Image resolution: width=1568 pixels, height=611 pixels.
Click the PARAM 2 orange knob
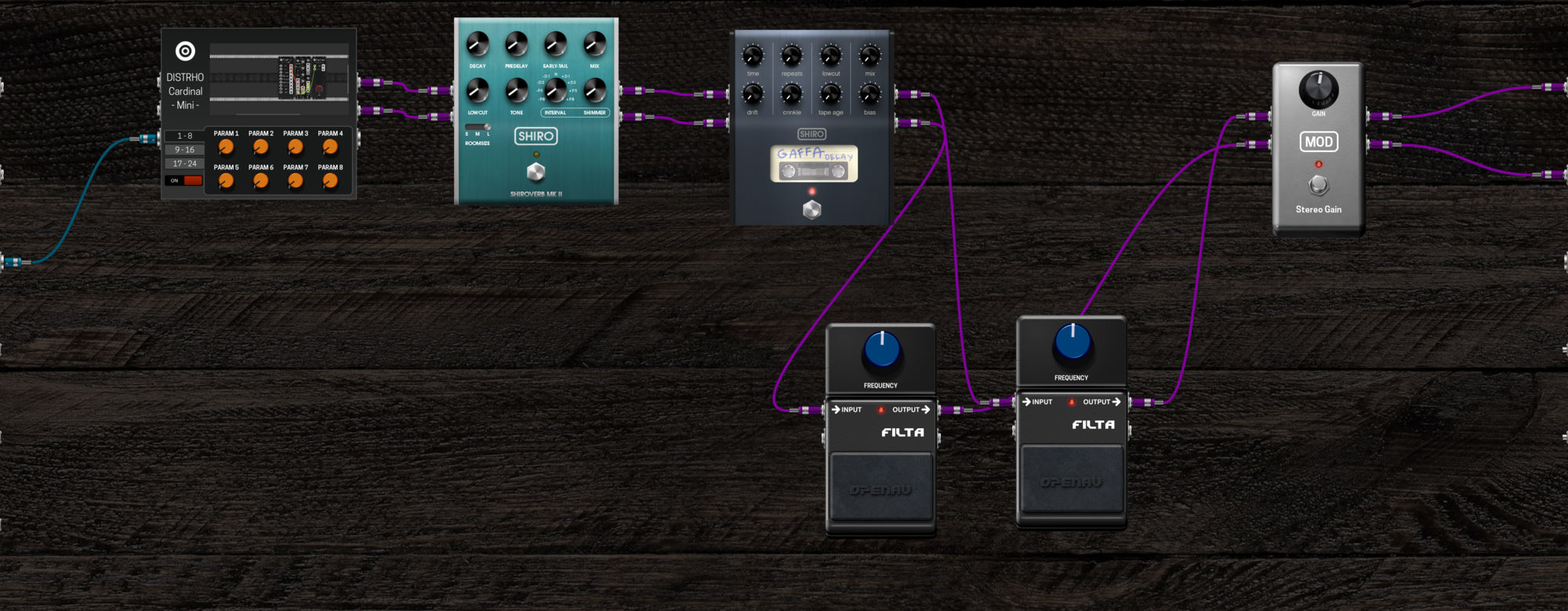point(260,147)
